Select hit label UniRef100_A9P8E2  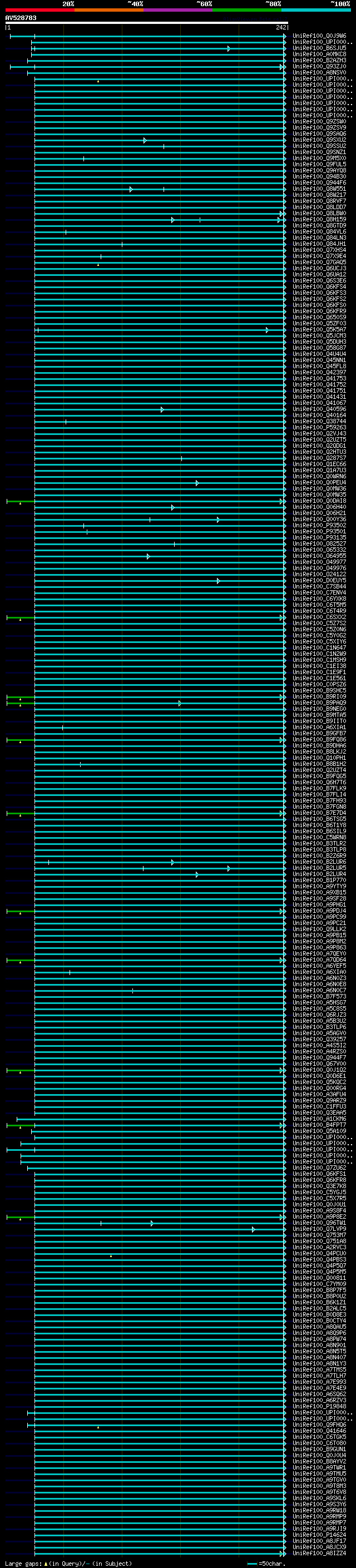(x=319, y=1217)
